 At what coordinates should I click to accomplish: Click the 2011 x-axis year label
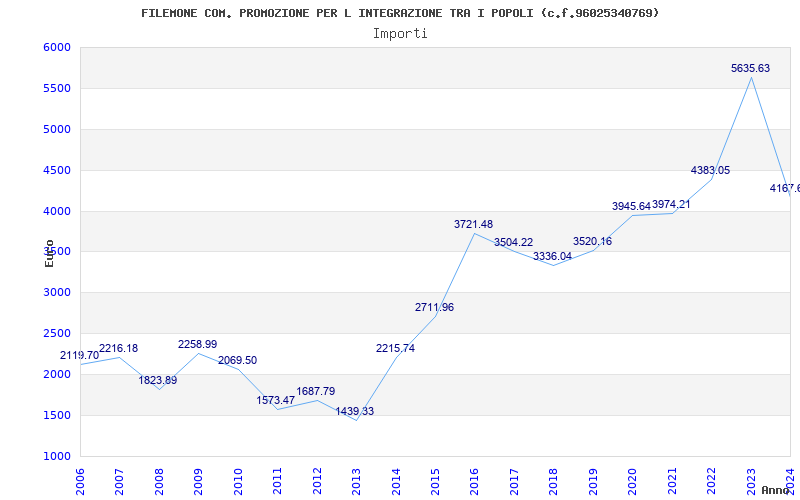point(278,481)
